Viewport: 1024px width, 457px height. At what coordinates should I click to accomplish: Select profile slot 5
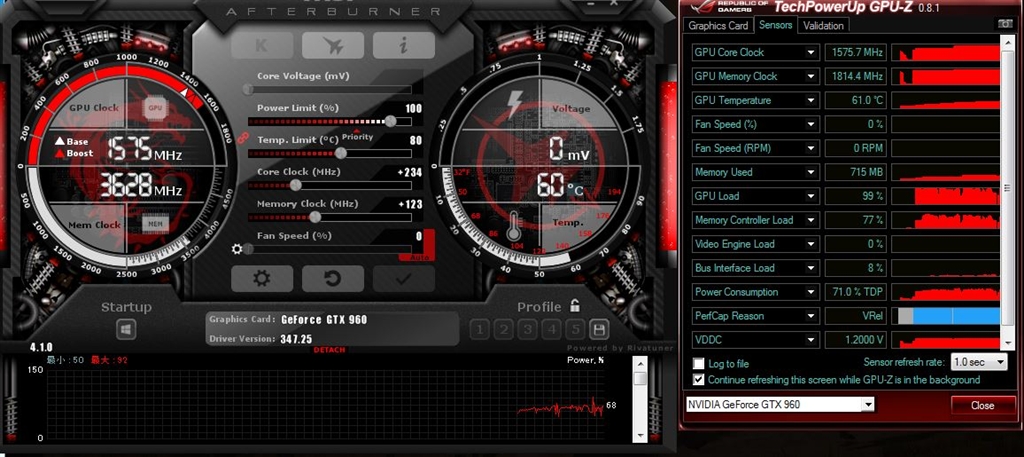point(575,330)
